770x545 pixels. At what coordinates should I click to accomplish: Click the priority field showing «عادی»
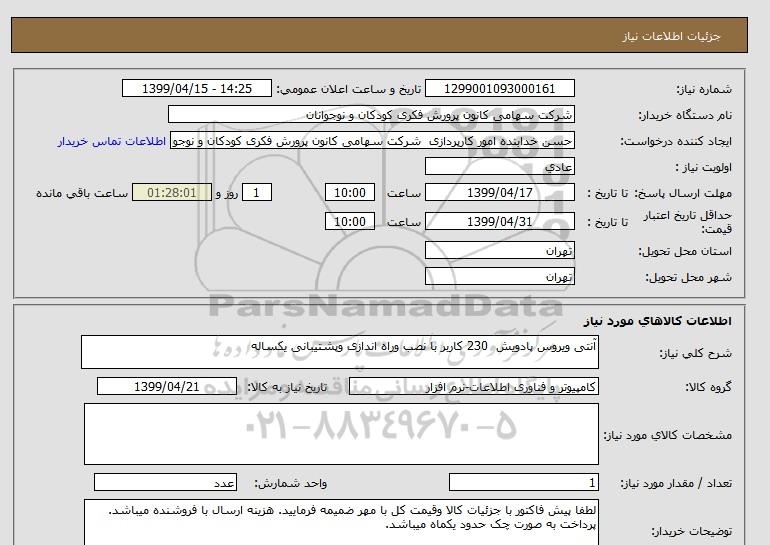coord(499,166)
